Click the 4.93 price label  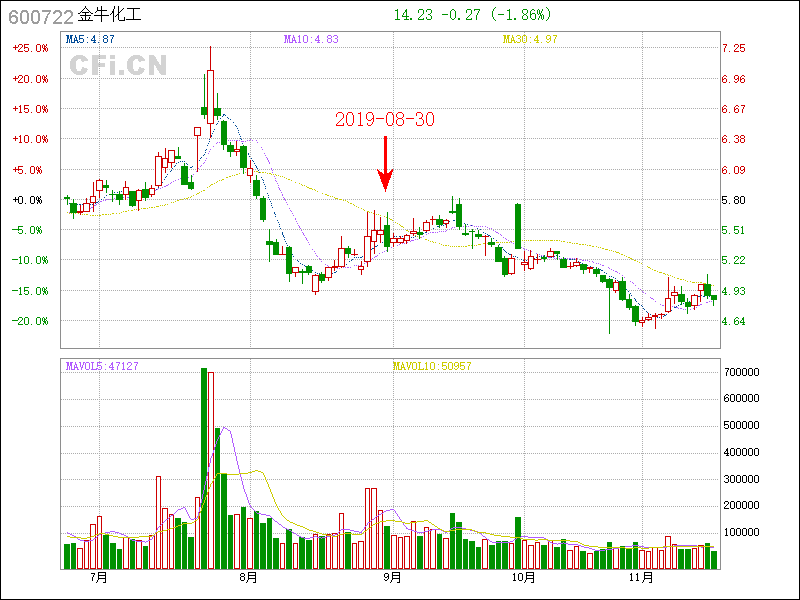[x=733, y=291]
